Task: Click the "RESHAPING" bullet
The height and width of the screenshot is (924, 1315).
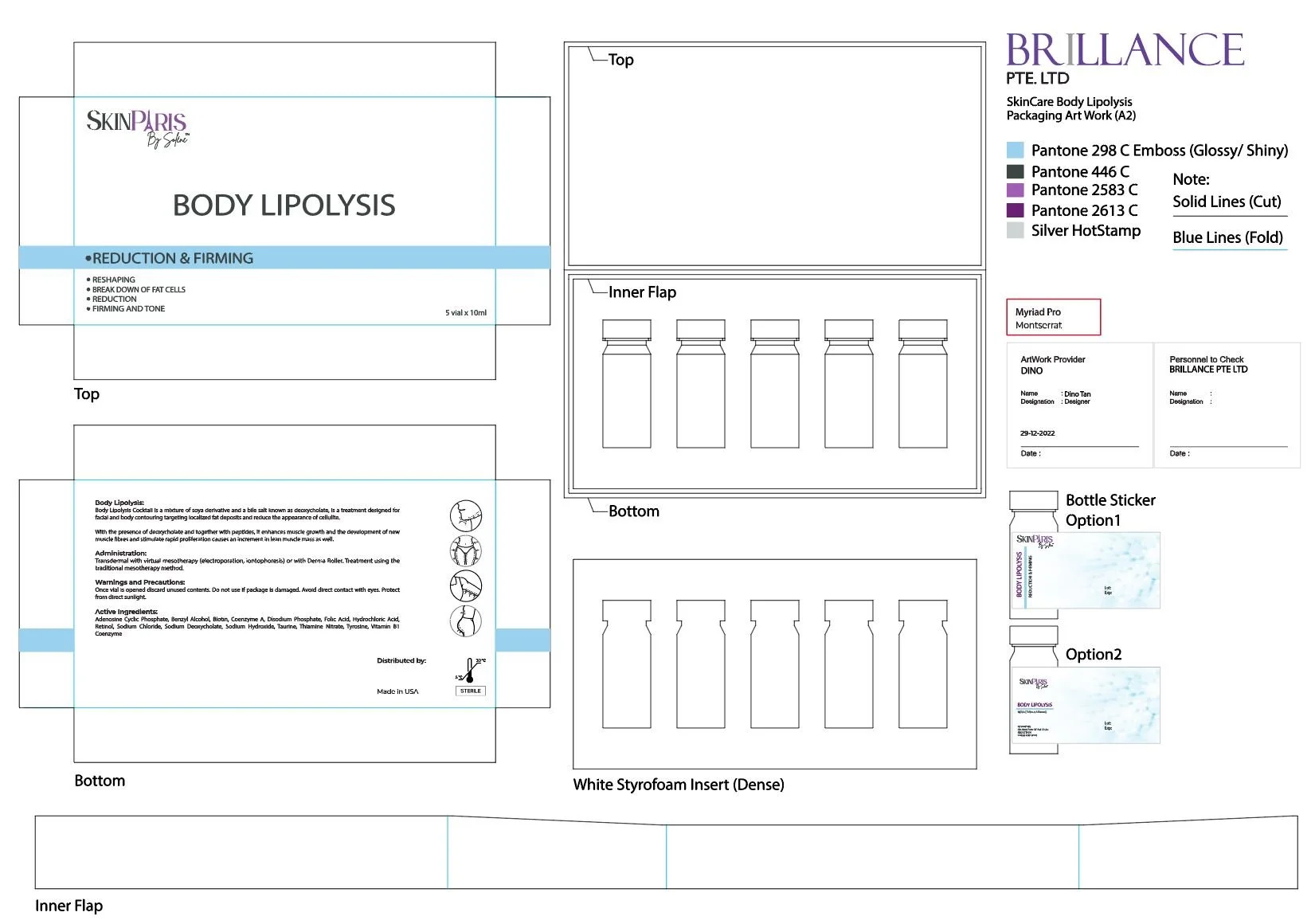Action: point(113,280)
